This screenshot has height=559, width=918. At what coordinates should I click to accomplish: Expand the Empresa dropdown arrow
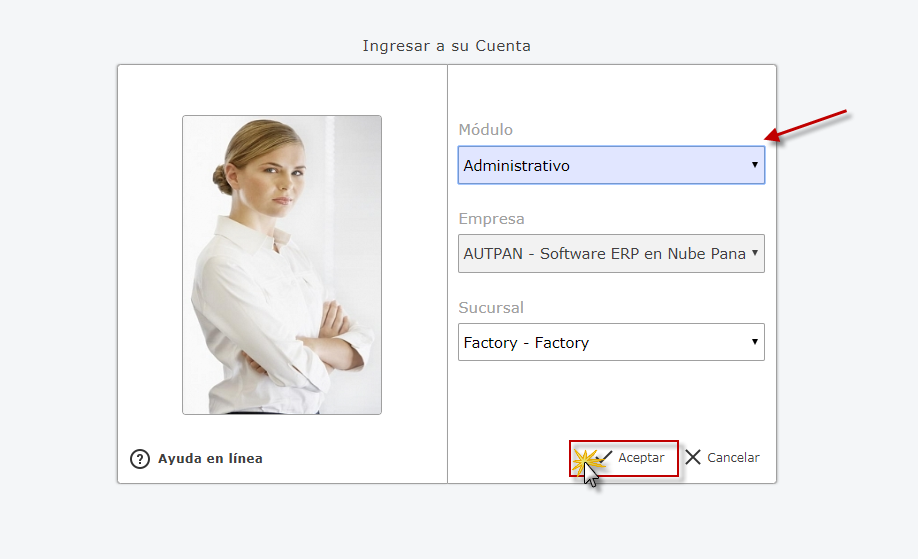click(755, 253)
